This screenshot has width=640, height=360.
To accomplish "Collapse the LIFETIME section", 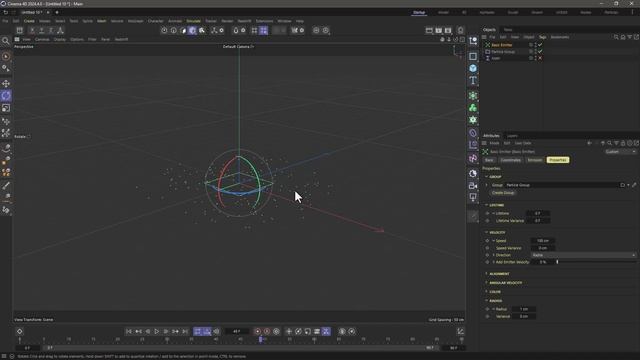I will pos(487,205).
